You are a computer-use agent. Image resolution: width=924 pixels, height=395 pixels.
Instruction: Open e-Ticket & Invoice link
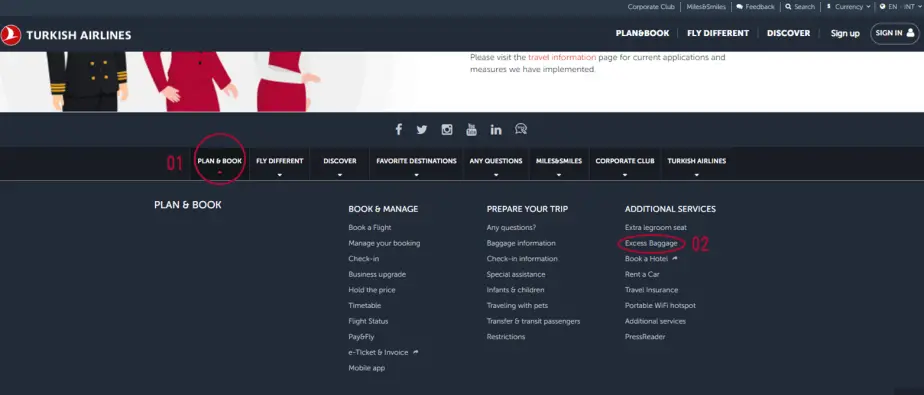click(x=383, y=353)
